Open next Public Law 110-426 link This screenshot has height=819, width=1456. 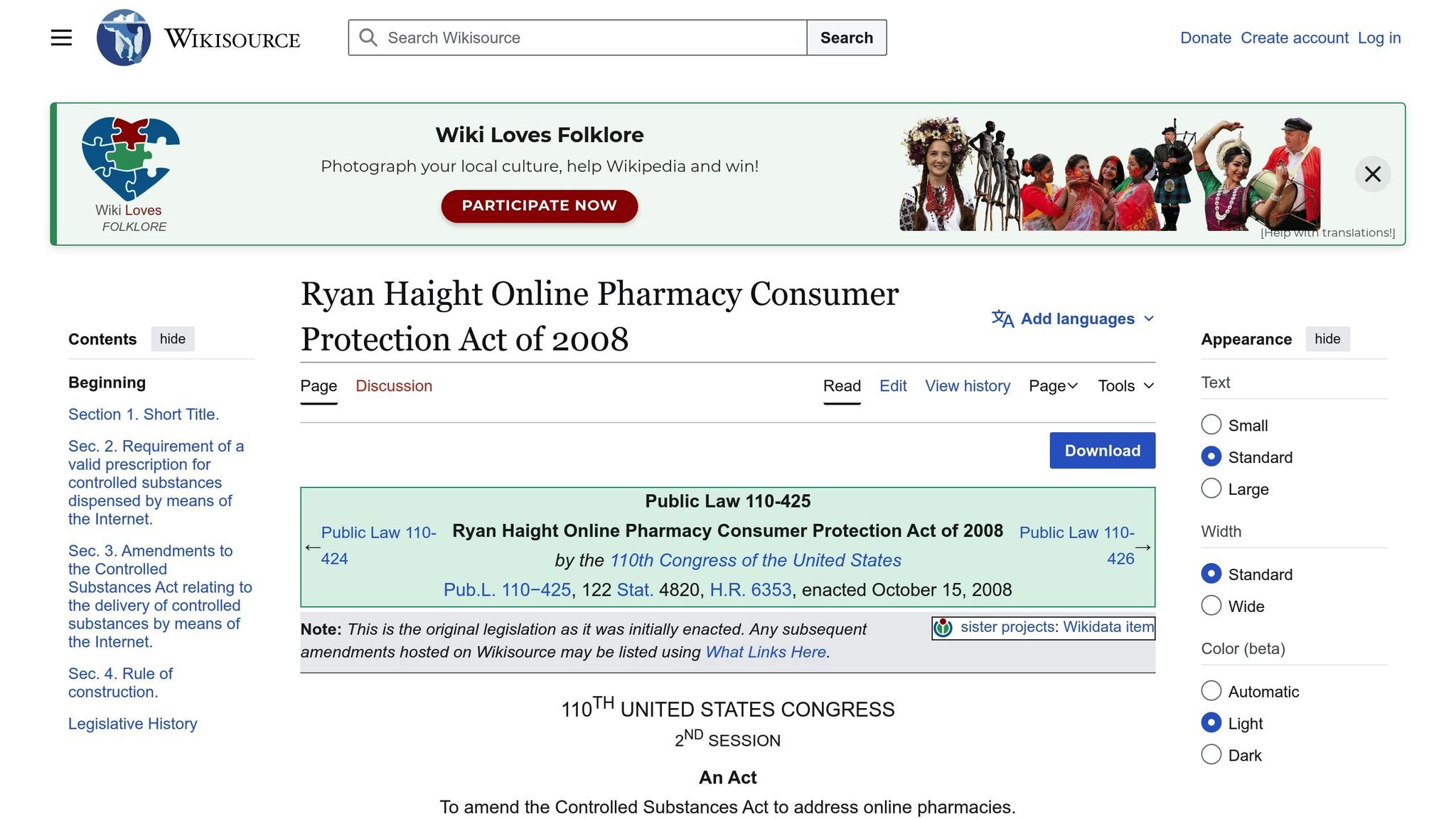pos(1077,545)
